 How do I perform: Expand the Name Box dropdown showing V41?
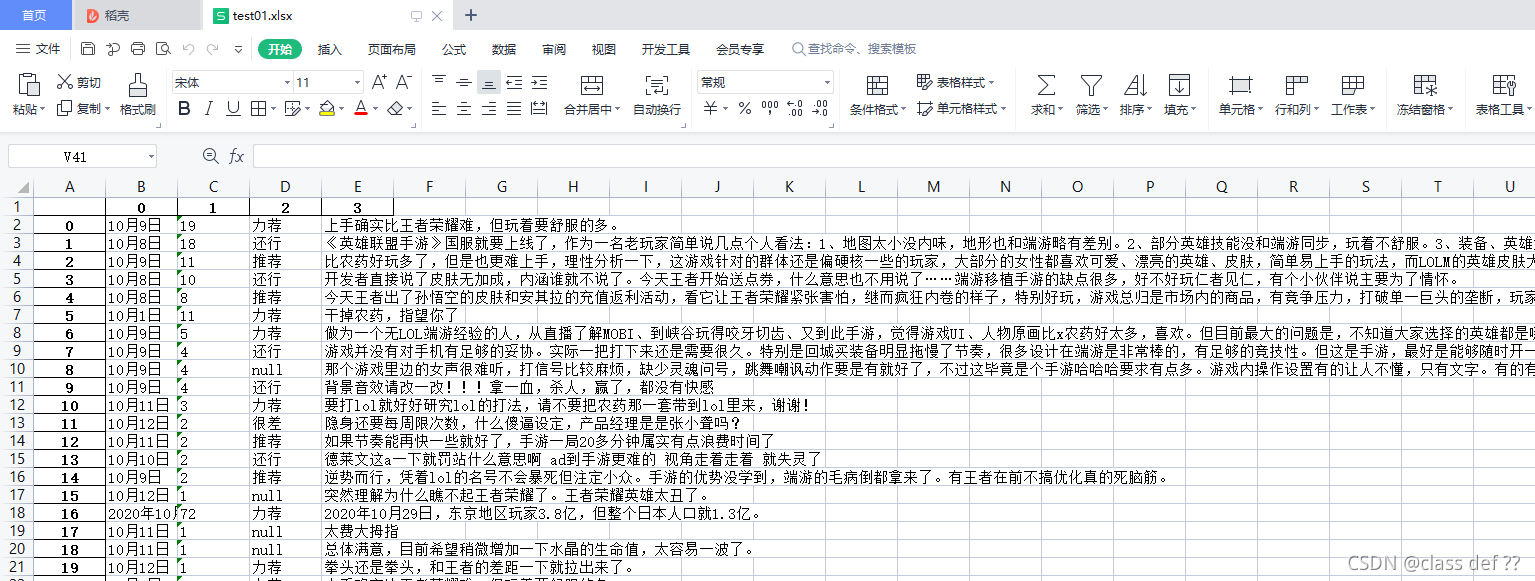(151, 157)
